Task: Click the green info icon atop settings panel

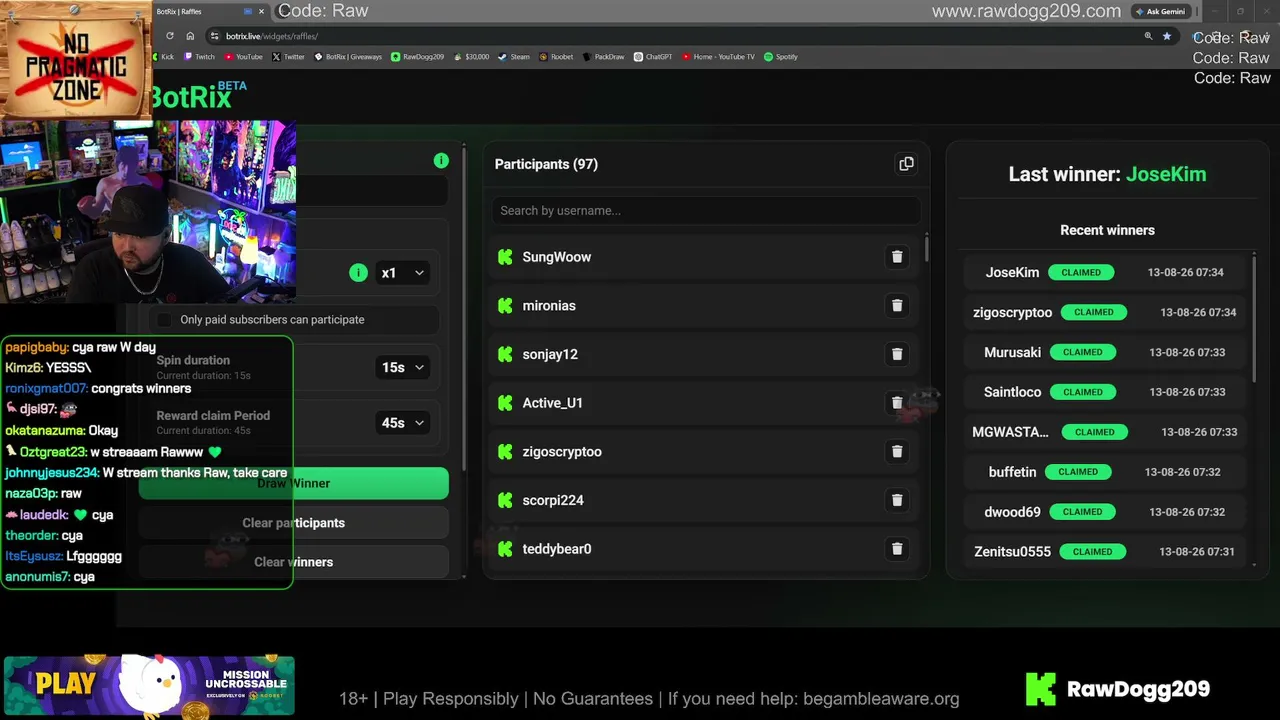Action: (x=441, y=160)
